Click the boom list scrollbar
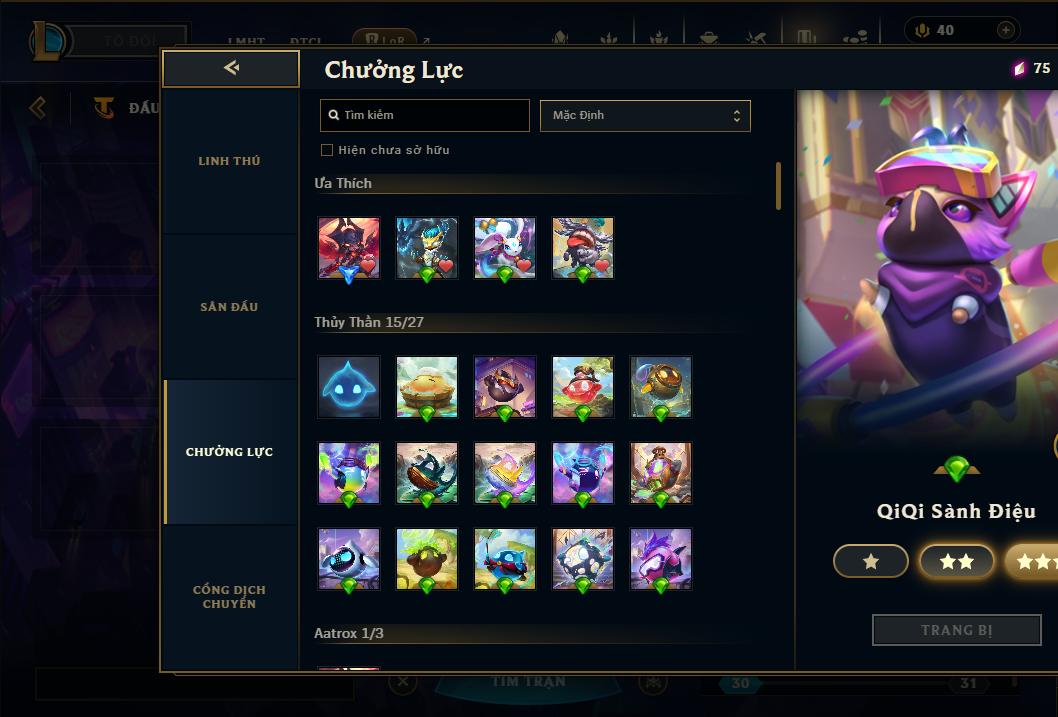Image resolution: width=1058 pixels, height=717 pixels. pos(779,185)
